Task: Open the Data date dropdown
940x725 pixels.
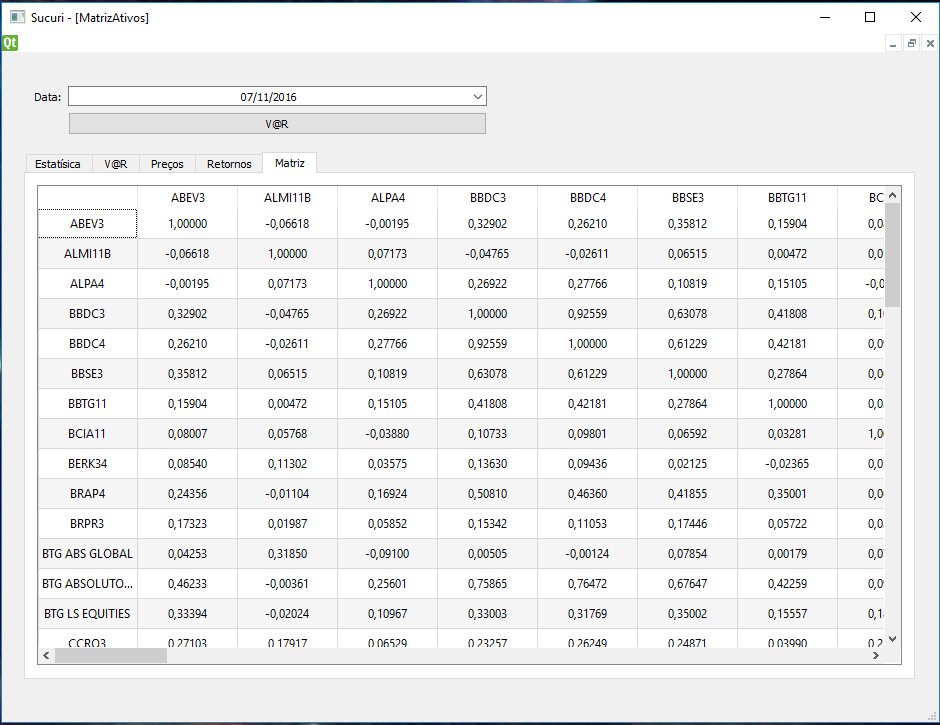Action: pyautogui.click(x=478, y=97)
